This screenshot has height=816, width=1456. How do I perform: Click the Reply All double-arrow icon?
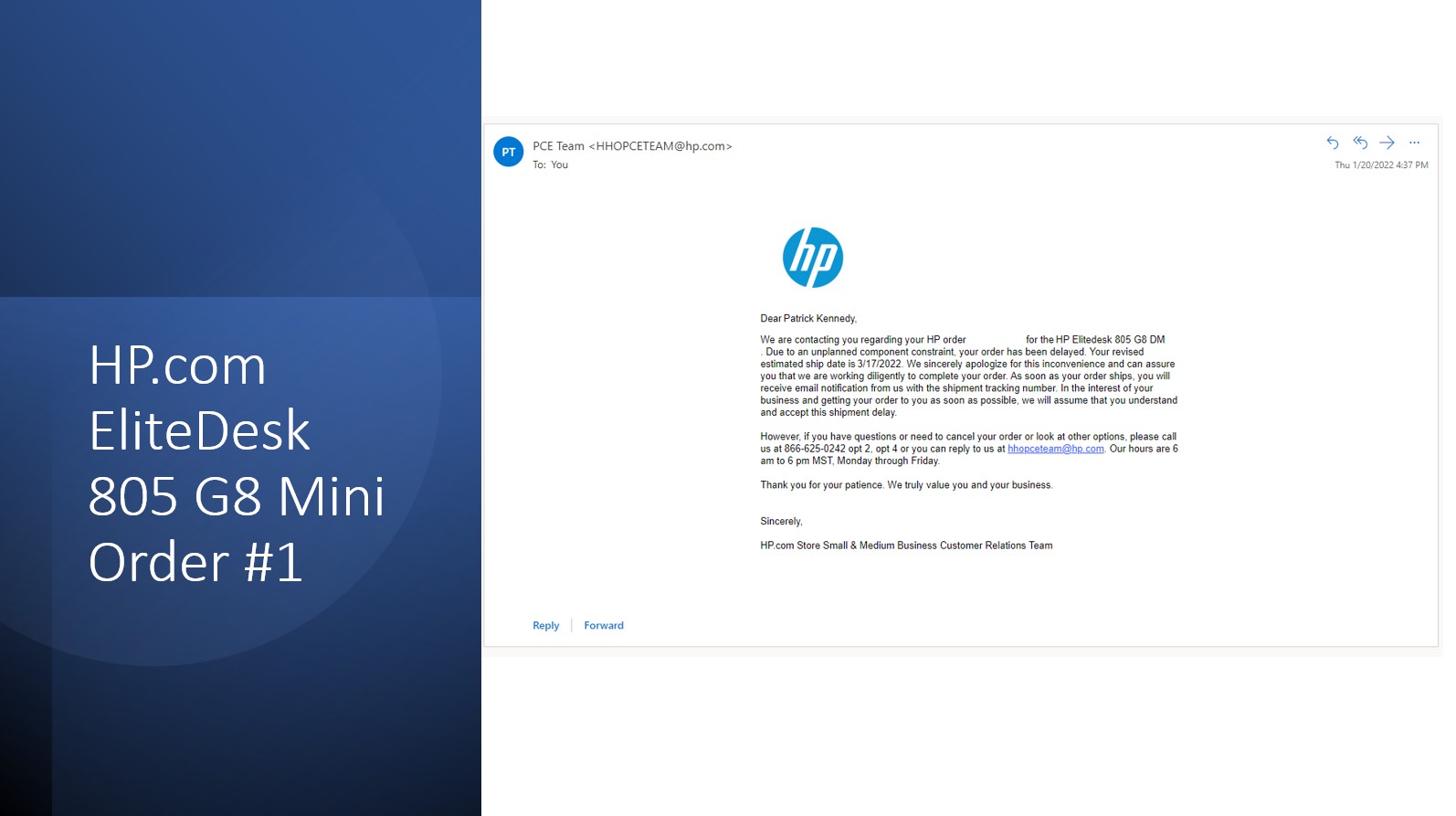(x=1360, y=143)
